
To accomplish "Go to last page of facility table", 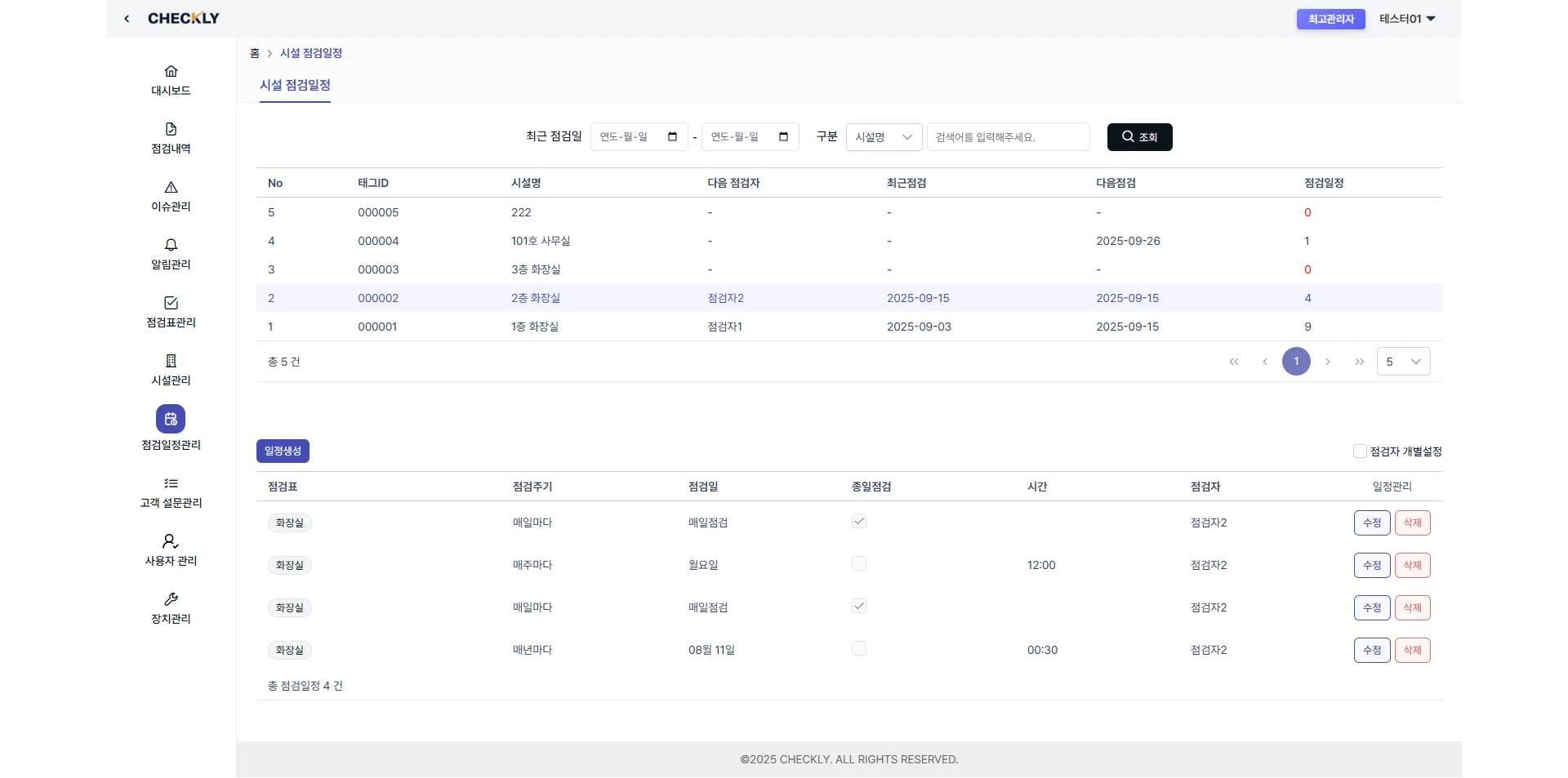I will pos(1359,362).
